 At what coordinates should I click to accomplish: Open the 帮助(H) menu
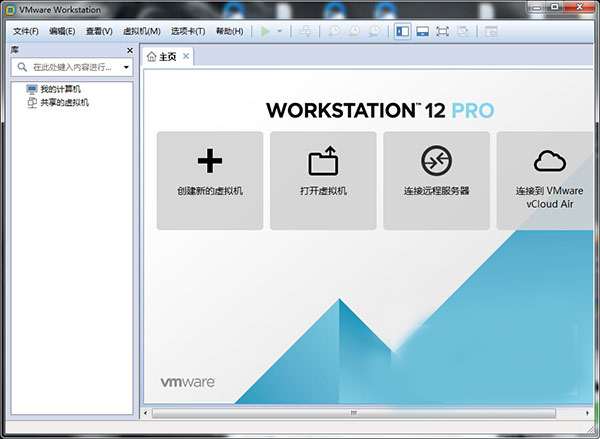tap(230, 31)
